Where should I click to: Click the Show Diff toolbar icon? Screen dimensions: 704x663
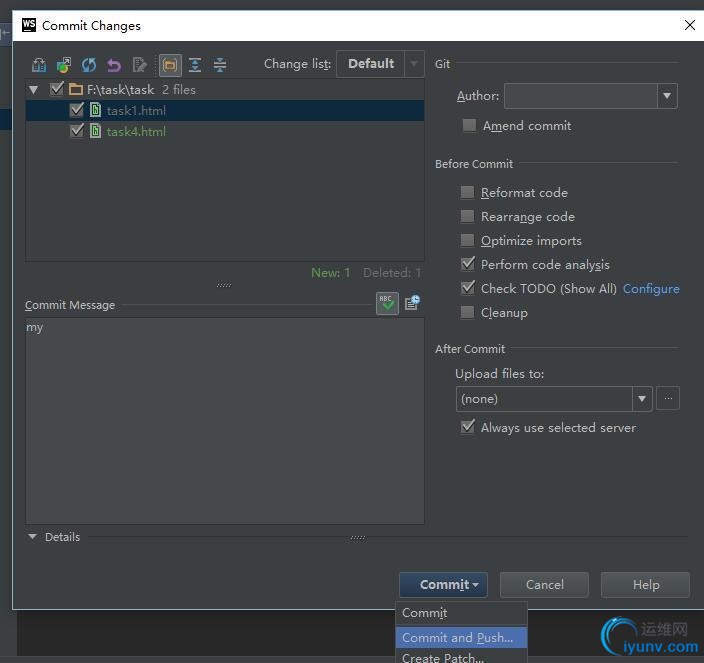tap(39, 65)
